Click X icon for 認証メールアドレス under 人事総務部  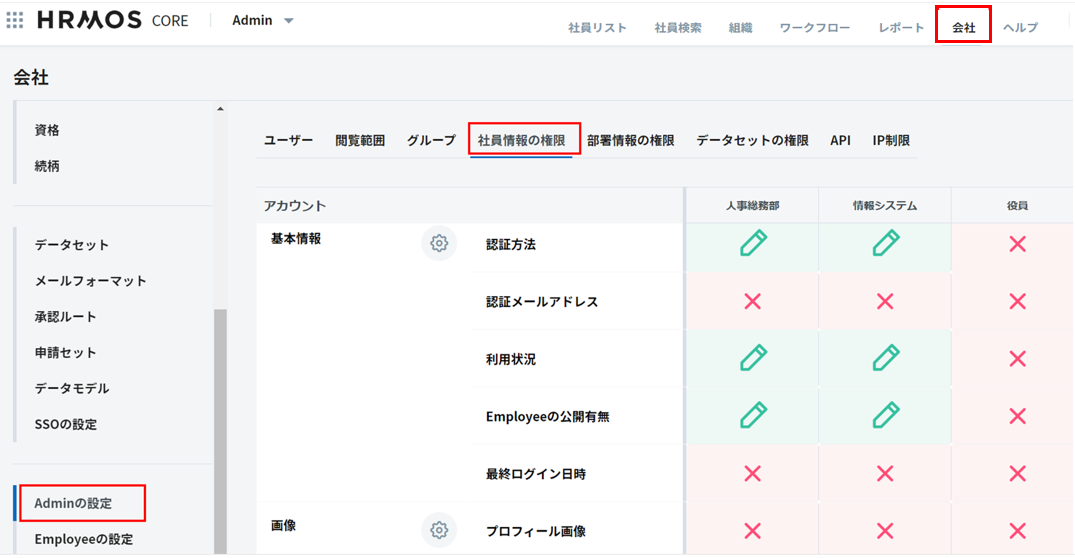pos(753,301)
